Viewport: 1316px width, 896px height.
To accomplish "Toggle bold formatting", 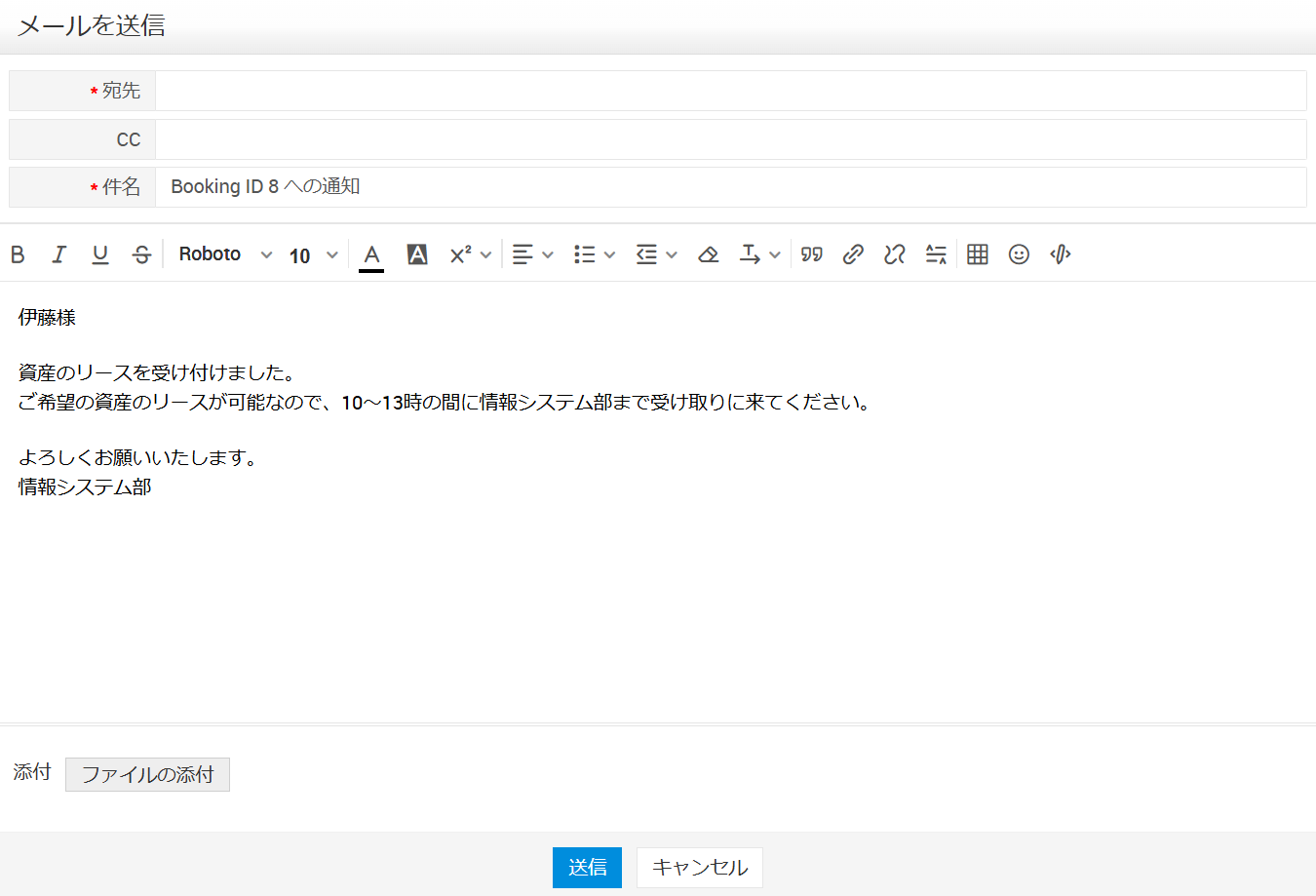I will click(18, 254).
